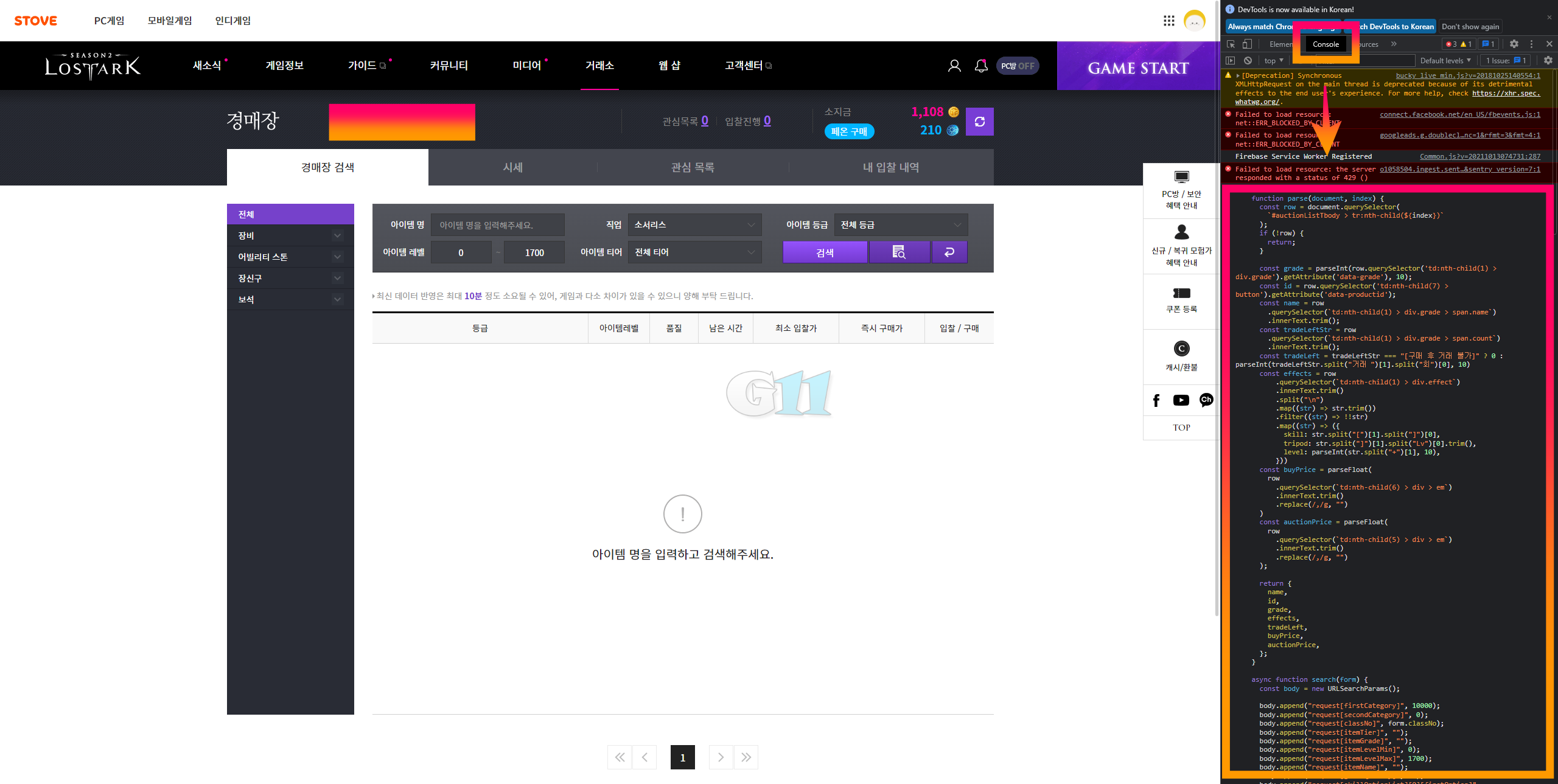The height and width of the screenshot is (784, 1558).
Task: Click the 페온 구매 button
Action: [849, 131]
